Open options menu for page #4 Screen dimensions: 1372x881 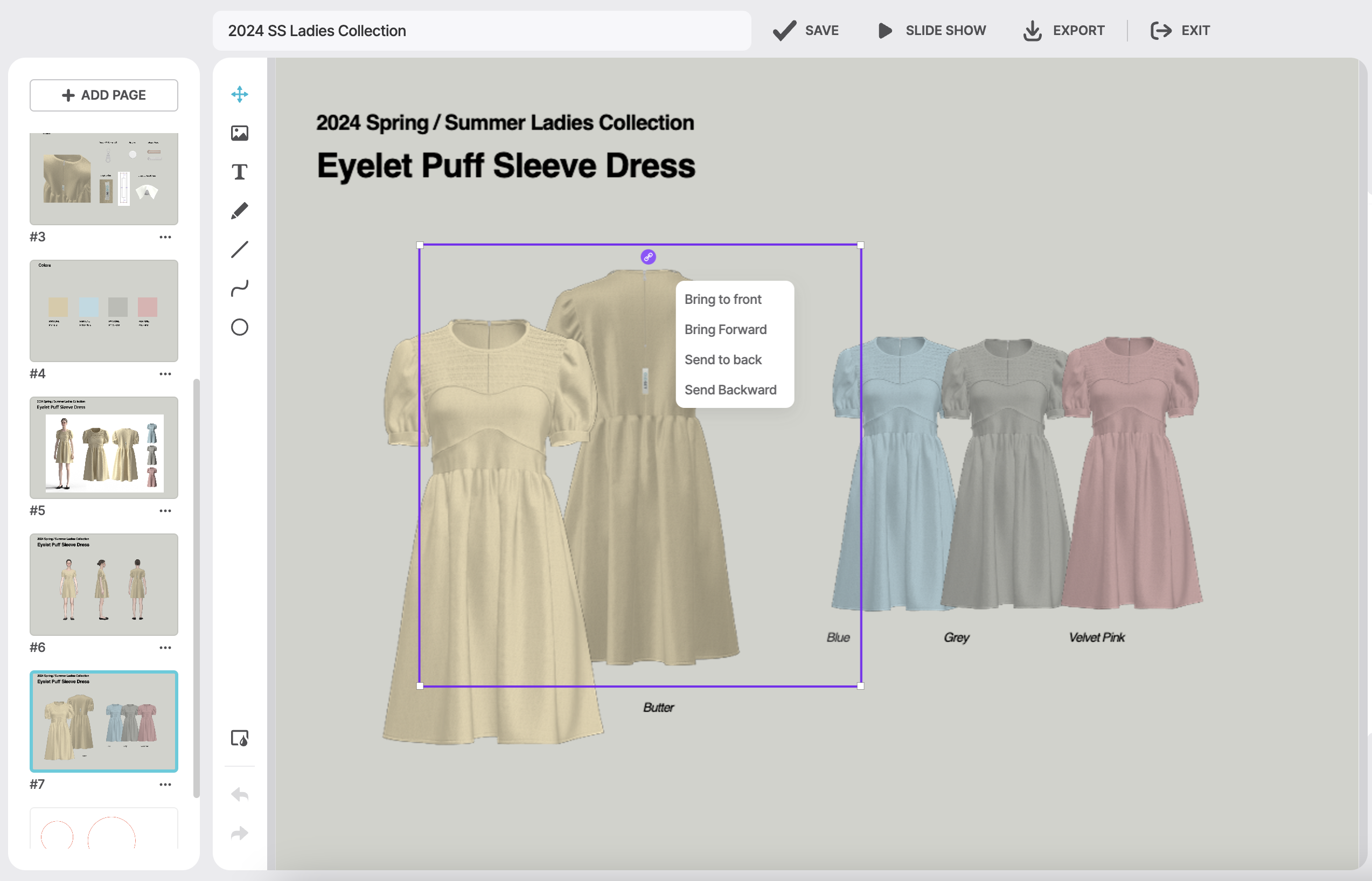pyautogui.click(x=165, y=373)
